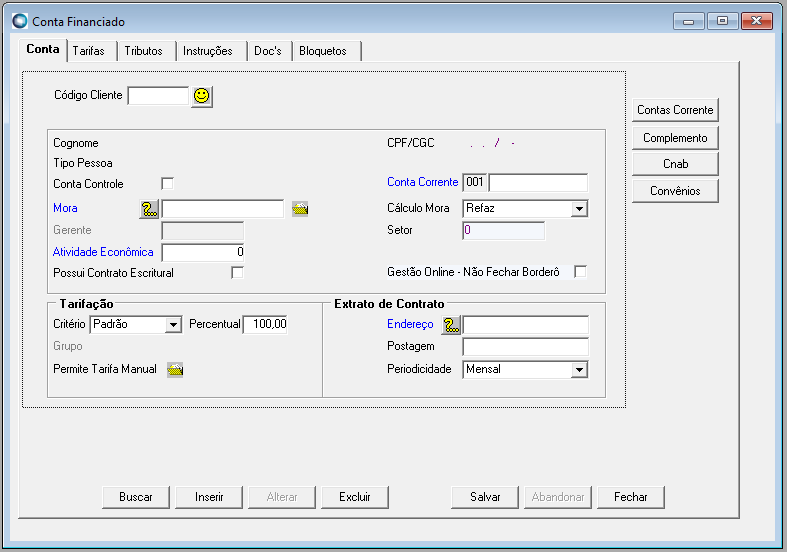Click the Contas Corrente button
The image size is (787, 552).
[x=675, y=110]
